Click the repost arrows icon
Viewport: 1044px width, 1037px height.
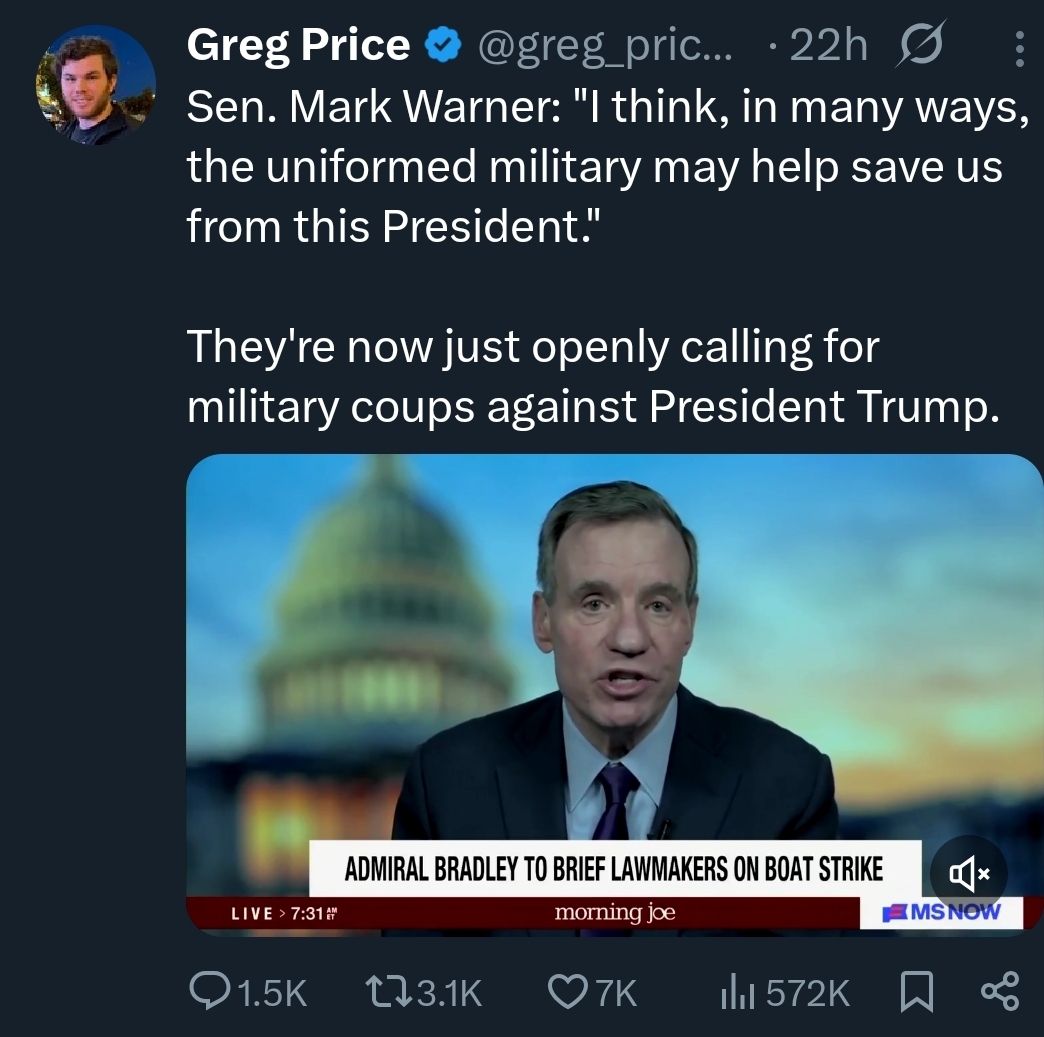click(388, 991)
